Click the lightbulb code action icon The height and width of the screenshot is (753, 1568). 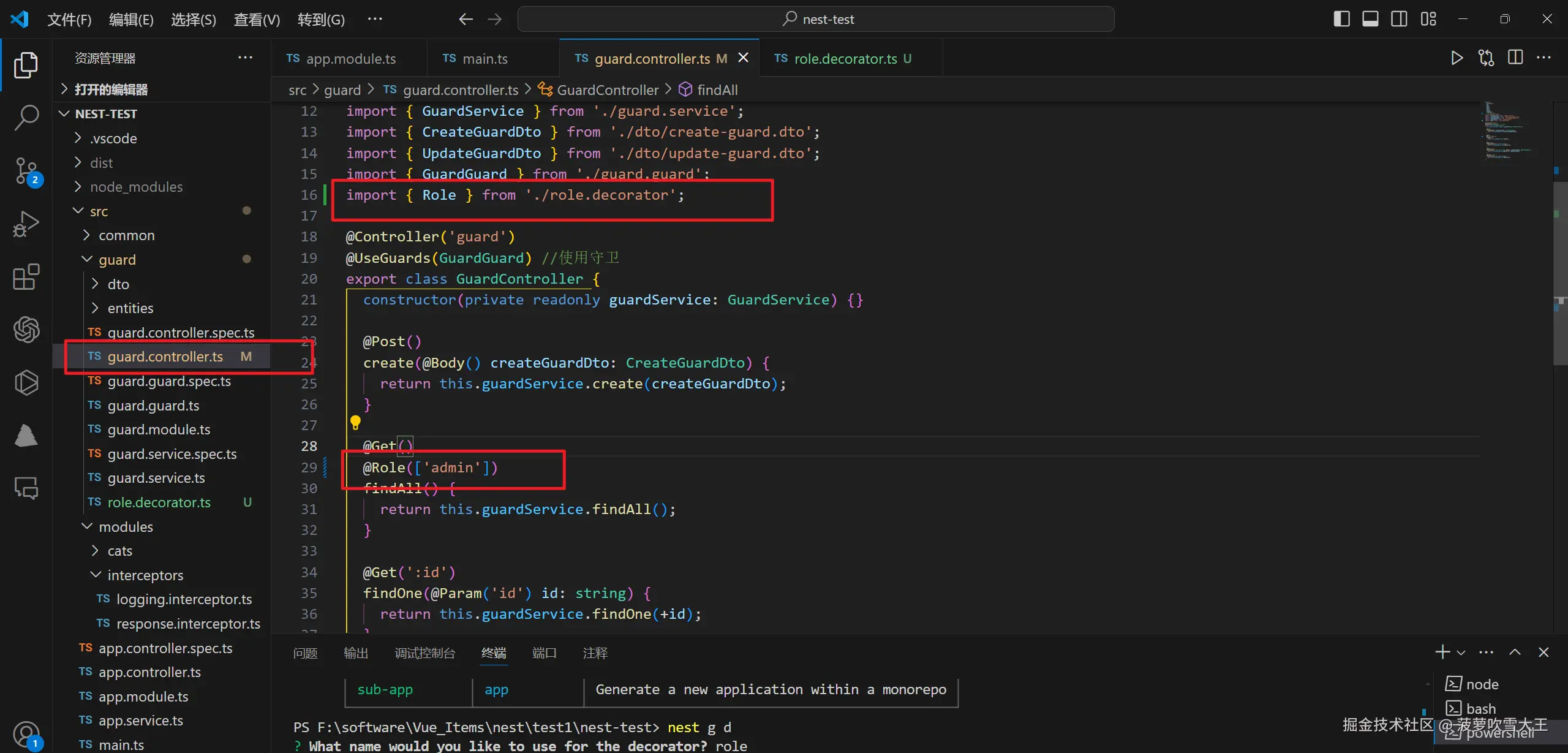[355, 422]
